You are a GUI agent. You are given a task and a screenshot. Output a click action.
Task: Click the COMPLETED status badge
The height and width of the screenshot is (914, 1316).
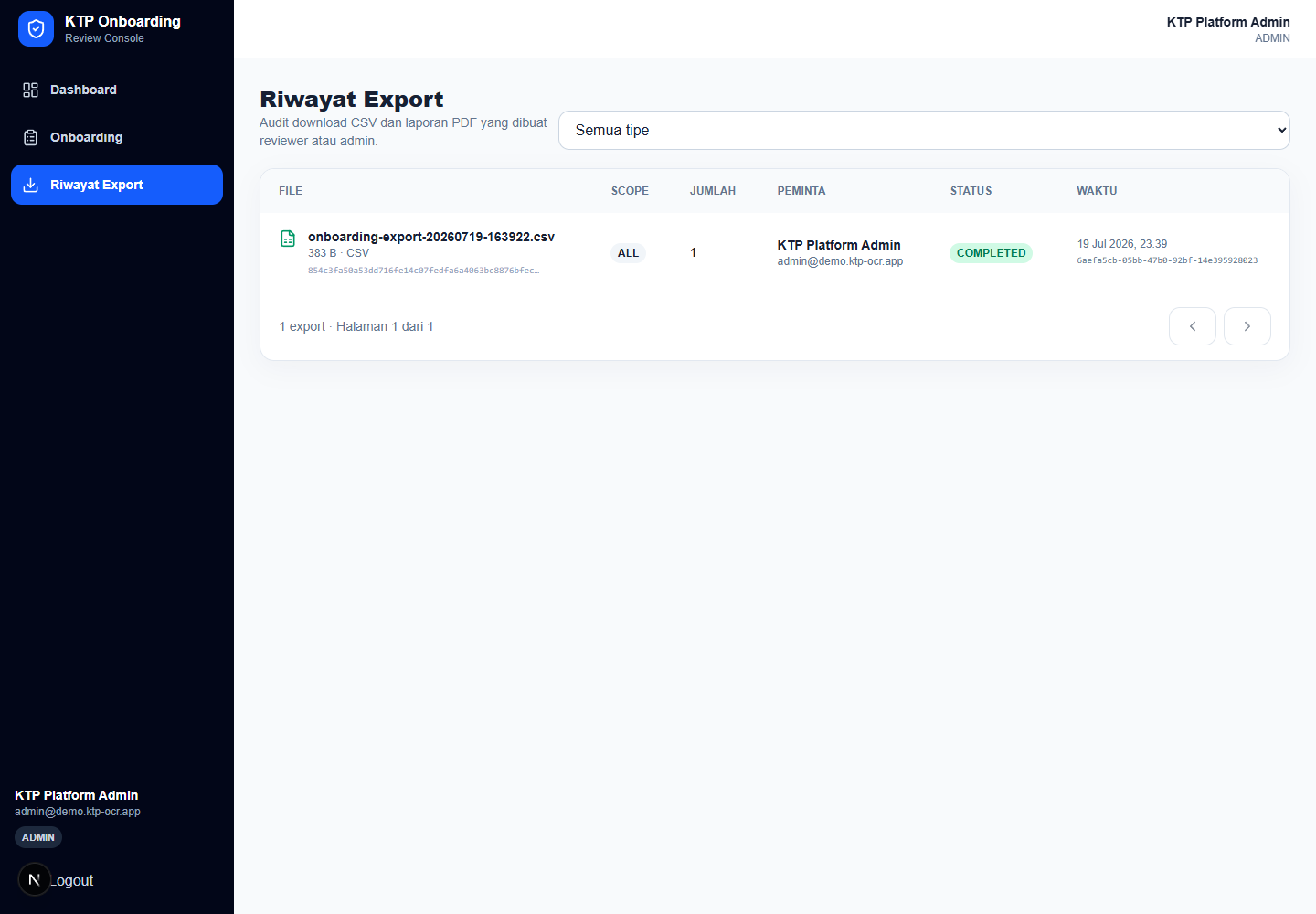click(x=991, y=253)
